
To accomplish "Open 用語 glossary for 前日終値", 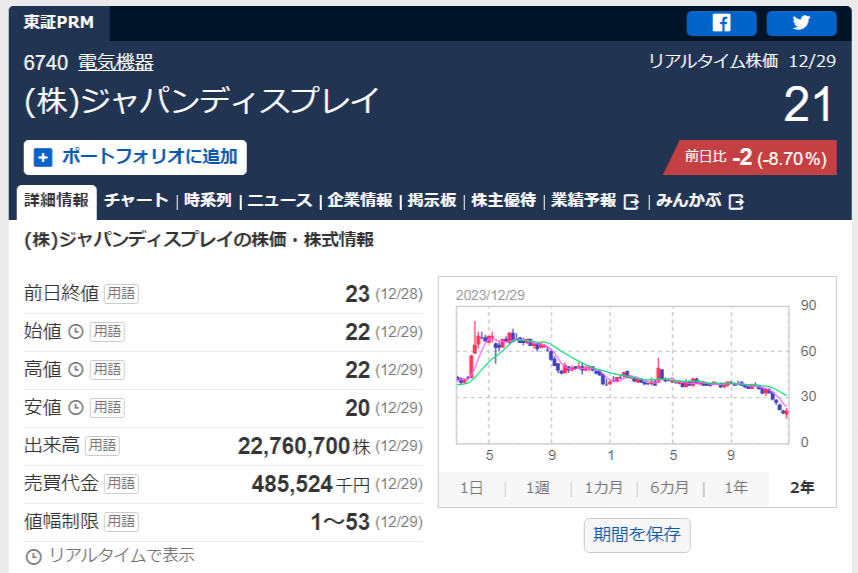I will [121, 294].
